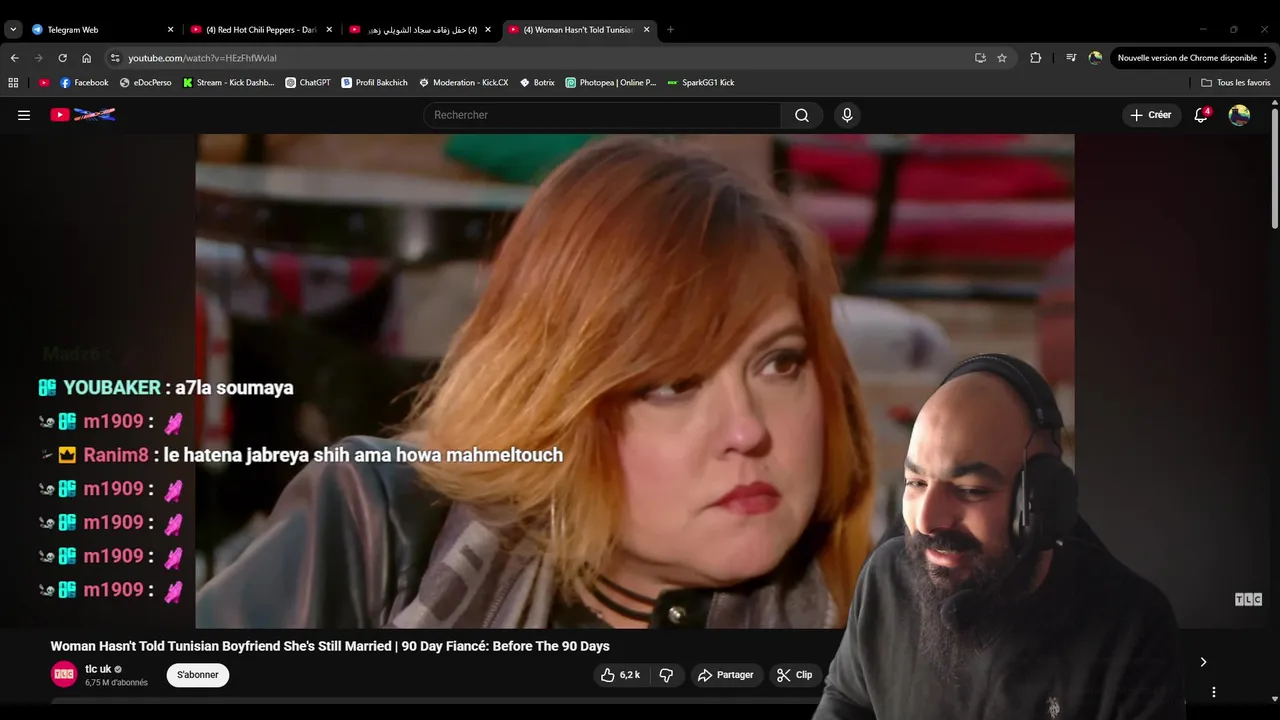Switch to Red Hot Chili Peppers tab

point(261,29)
